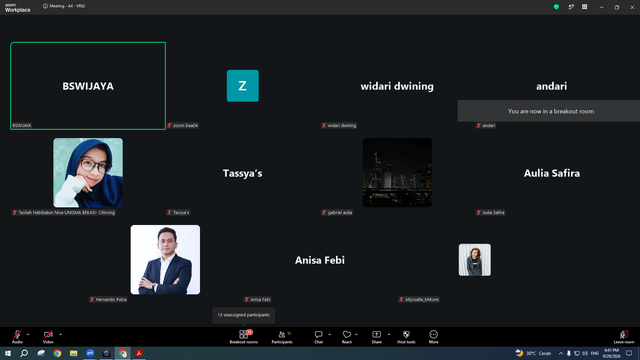This screenshot has height=360, width=640.
Task: Click gabriel aulia name label
Action: (337, 212)
